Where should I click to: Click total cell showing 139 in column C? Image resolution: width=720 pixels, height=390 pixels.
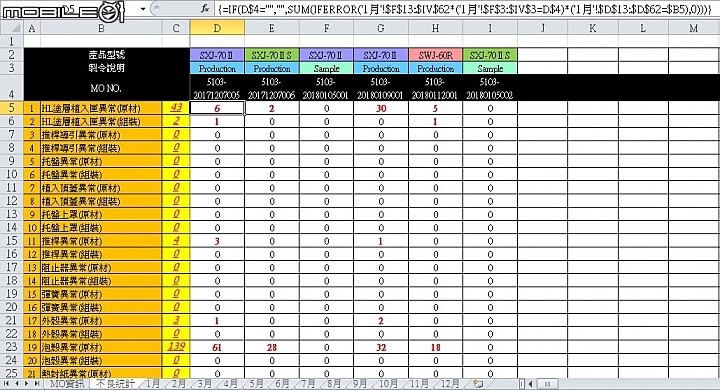pyautogui.click(x=176, y=347)
